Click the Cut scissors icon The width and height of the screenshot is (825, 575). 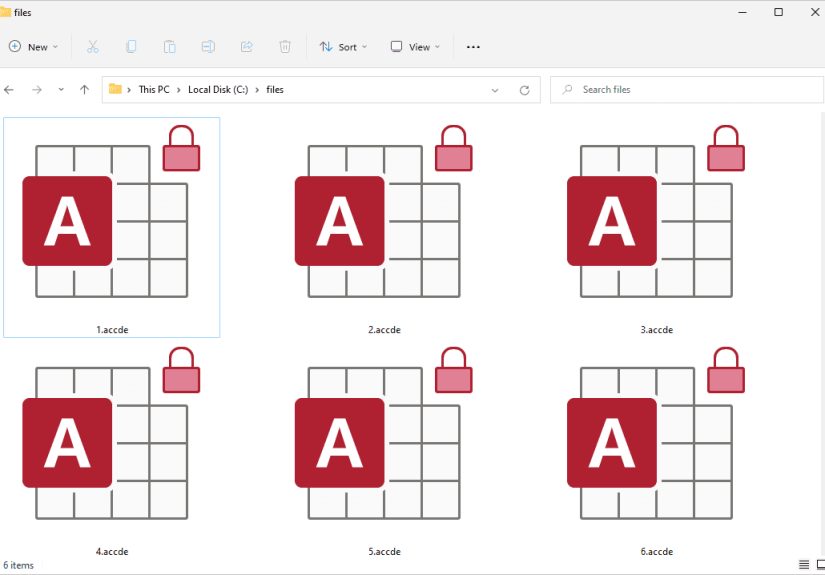pyautogui.click(x=93, y=47)
